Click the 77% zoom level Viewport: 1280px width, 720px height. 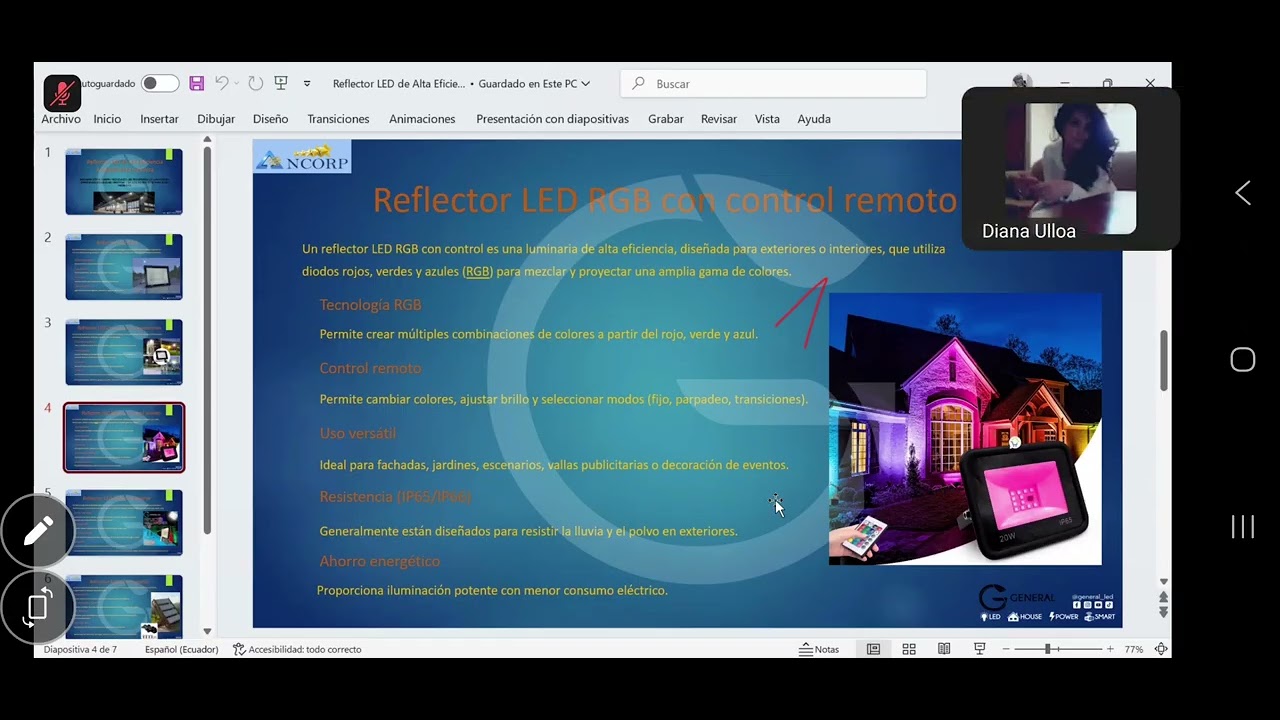tap(1133, 649)
